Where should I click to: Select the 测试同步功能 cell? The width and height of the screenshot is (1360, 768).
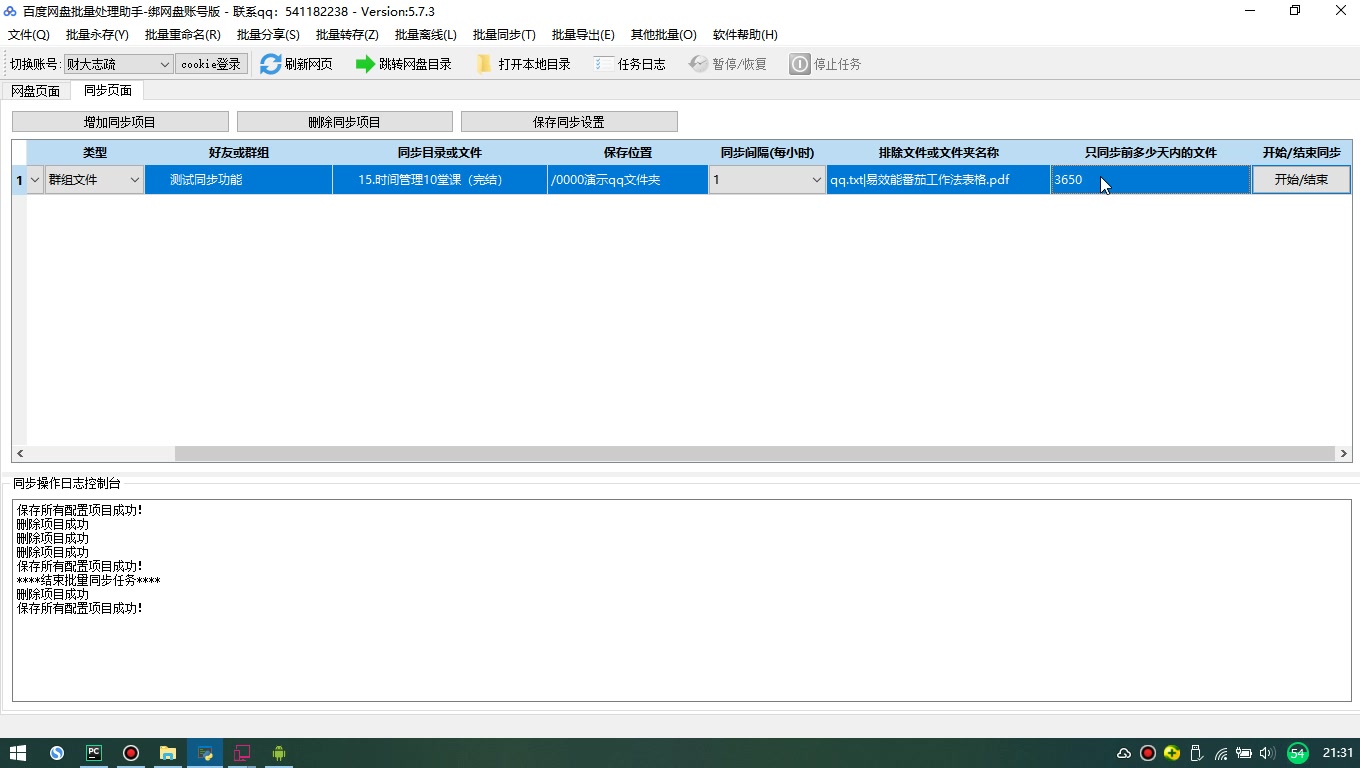(x=238, y=180)
